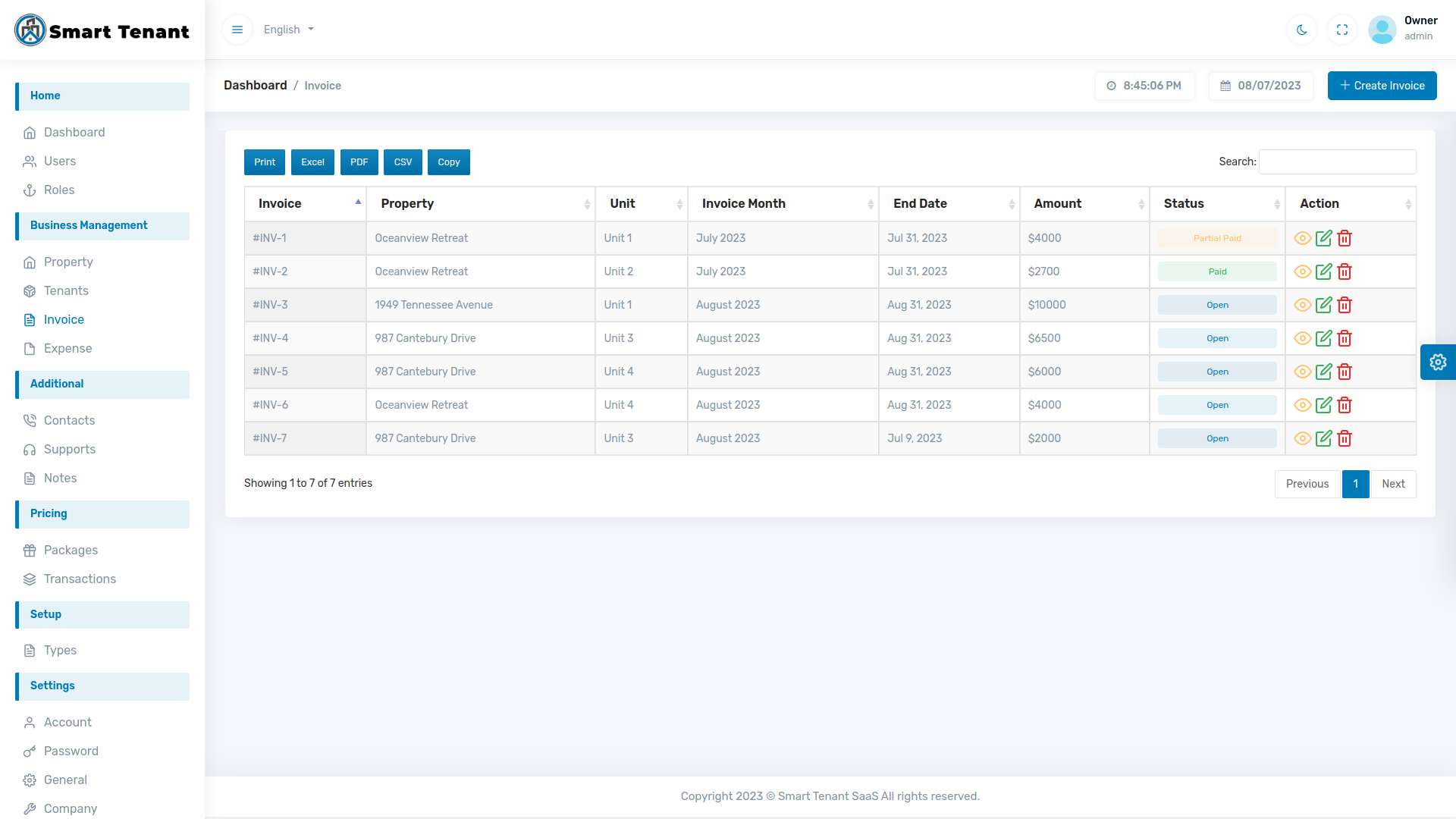Delete invoice #INV-5 trash icon
Viewport: 1456px width, 819px height.
coord(1345,372)
